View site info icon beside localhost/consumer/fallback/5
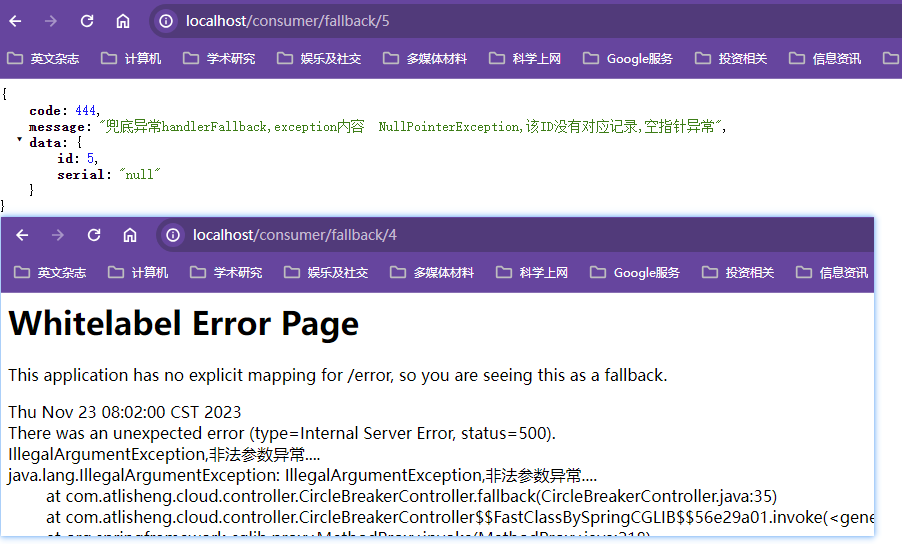The image size is (902, 544). coord(166,21)
